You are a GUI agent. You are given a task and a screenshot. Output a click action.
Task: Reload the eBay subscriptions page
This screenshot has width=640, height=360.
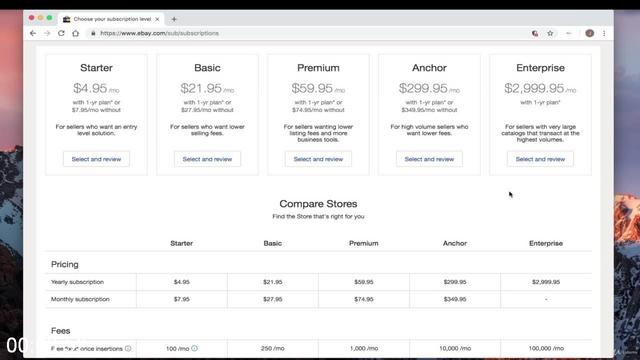pyautogui.click(x=61, y=33)
